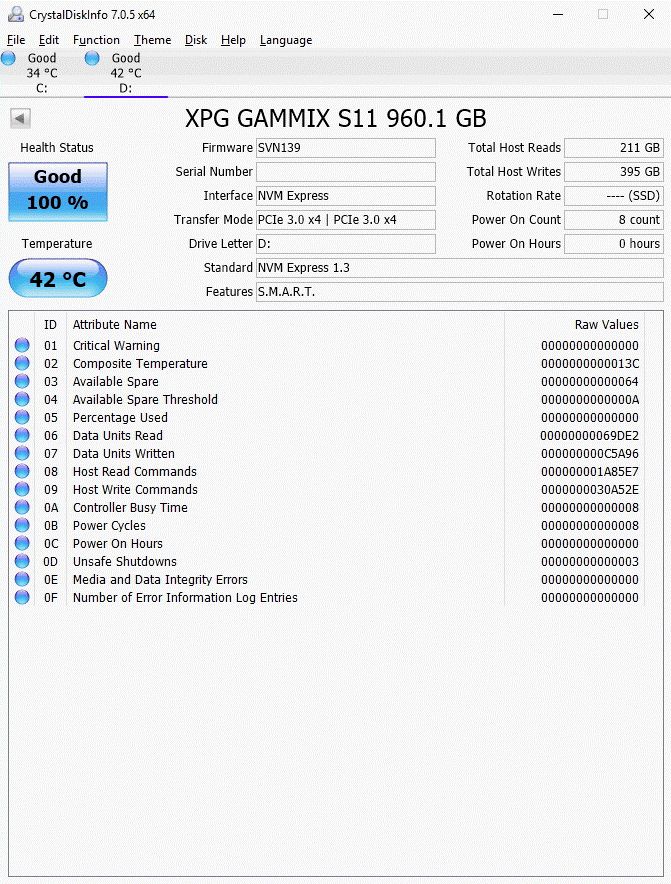
Task: Select raw value 000000001A85E7
Action: (590, 472)
